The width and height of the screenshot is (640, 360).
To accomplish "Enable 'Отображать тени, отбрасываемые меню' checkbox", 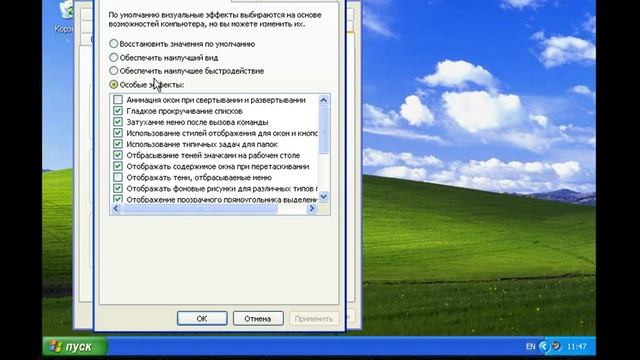I will (x=118, y=177).
